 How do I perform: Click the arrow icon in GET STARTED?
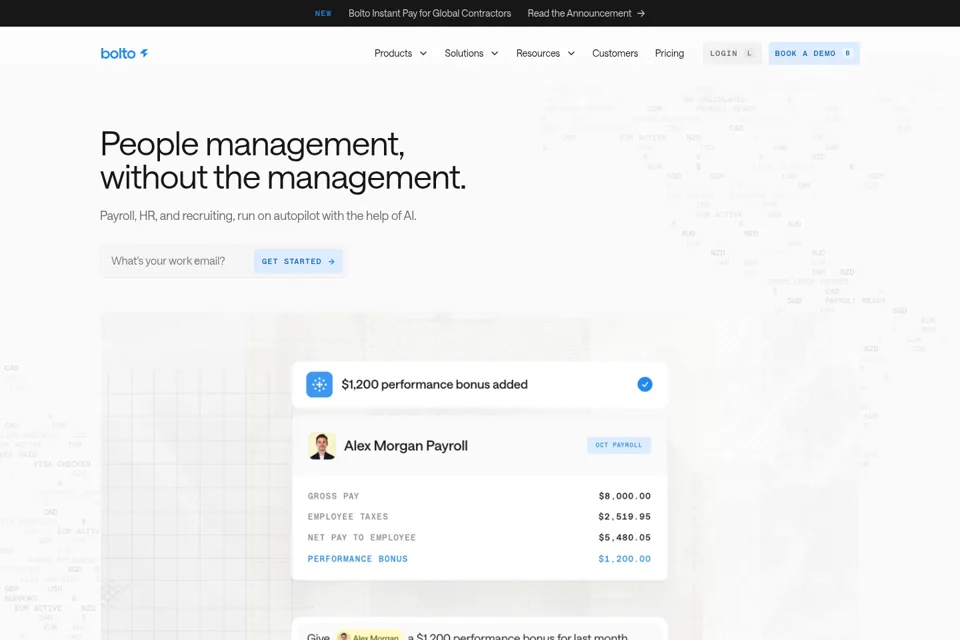click(x=331, y=262)
